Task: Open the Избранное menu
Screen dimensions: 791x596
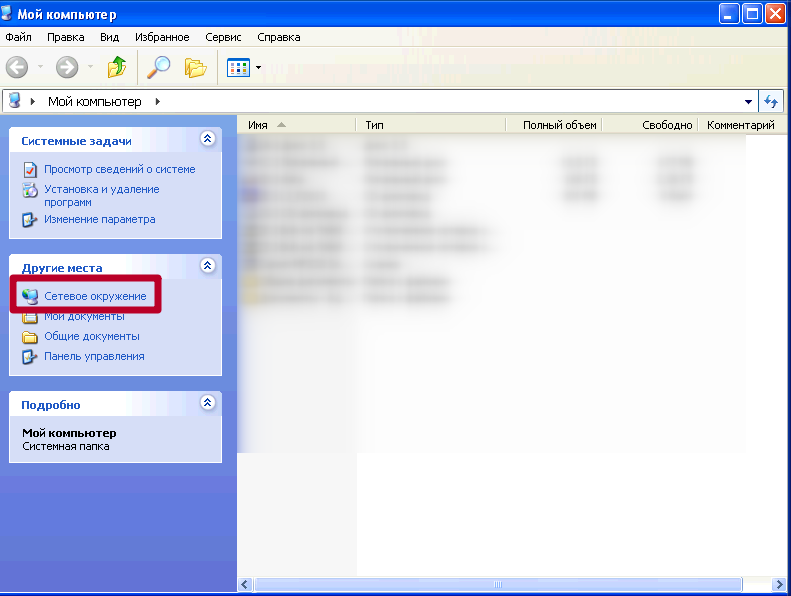Action: 160,37
